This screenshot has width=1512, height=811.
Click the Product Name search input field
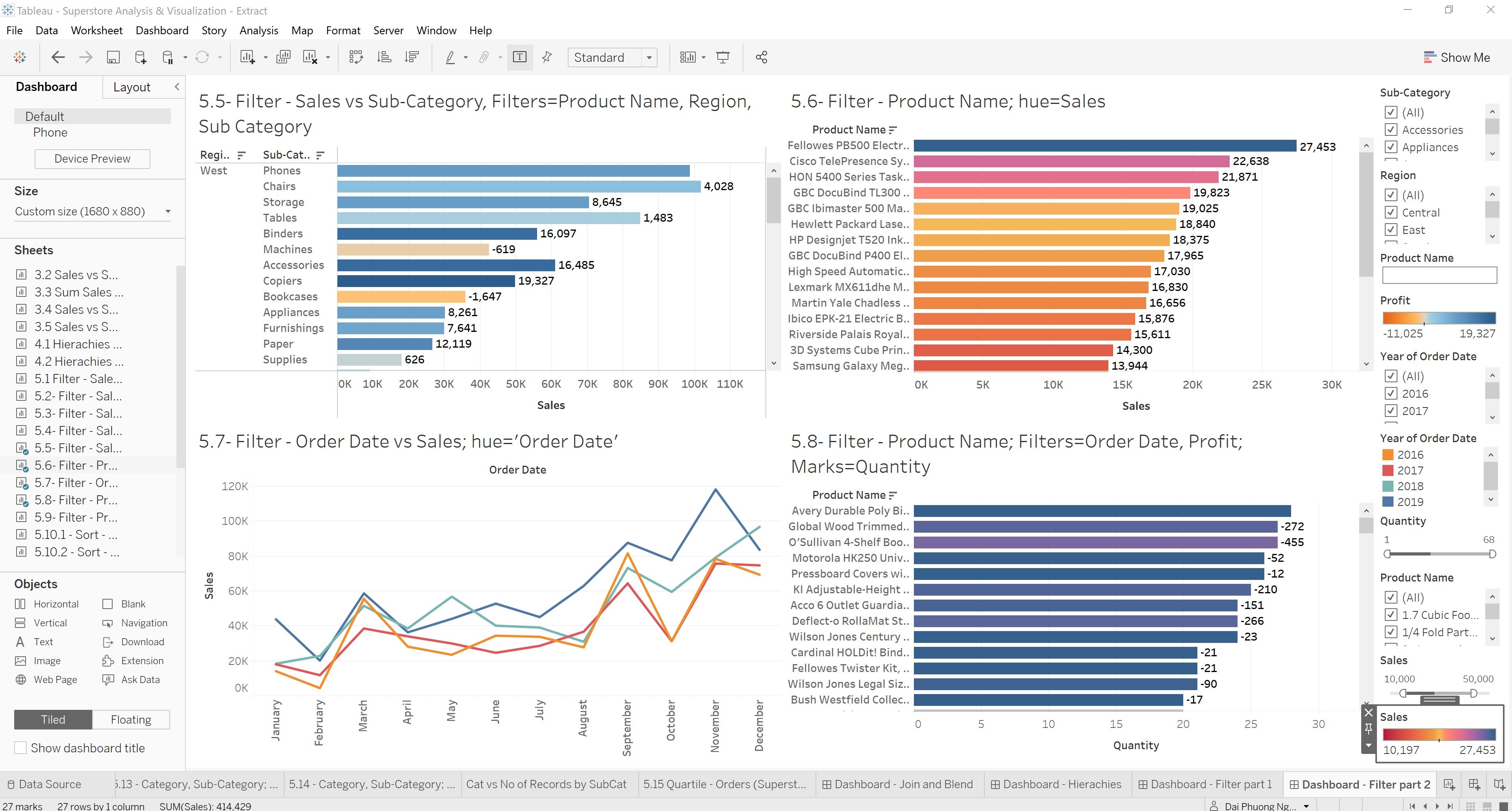point(1439,275)
